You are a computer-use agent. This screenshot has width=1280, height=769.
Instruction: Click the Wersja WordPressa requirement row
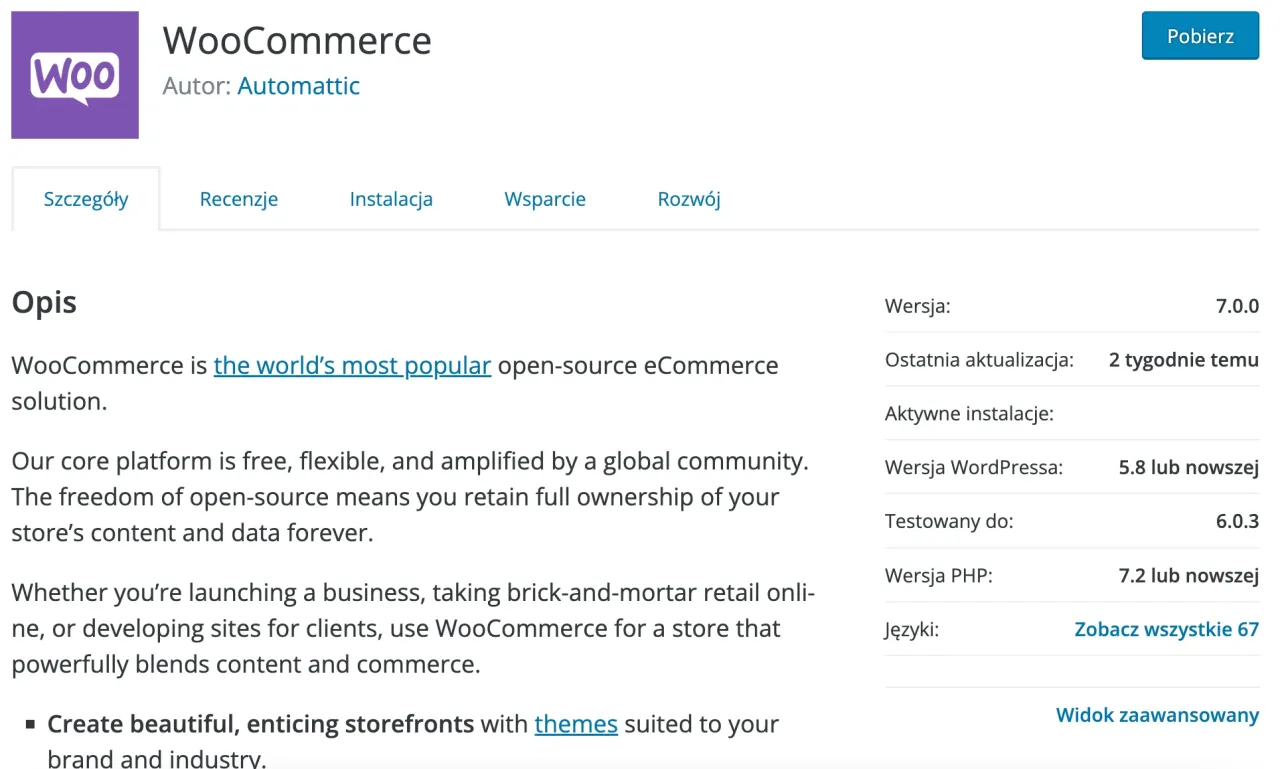(x=1070, y=467)
